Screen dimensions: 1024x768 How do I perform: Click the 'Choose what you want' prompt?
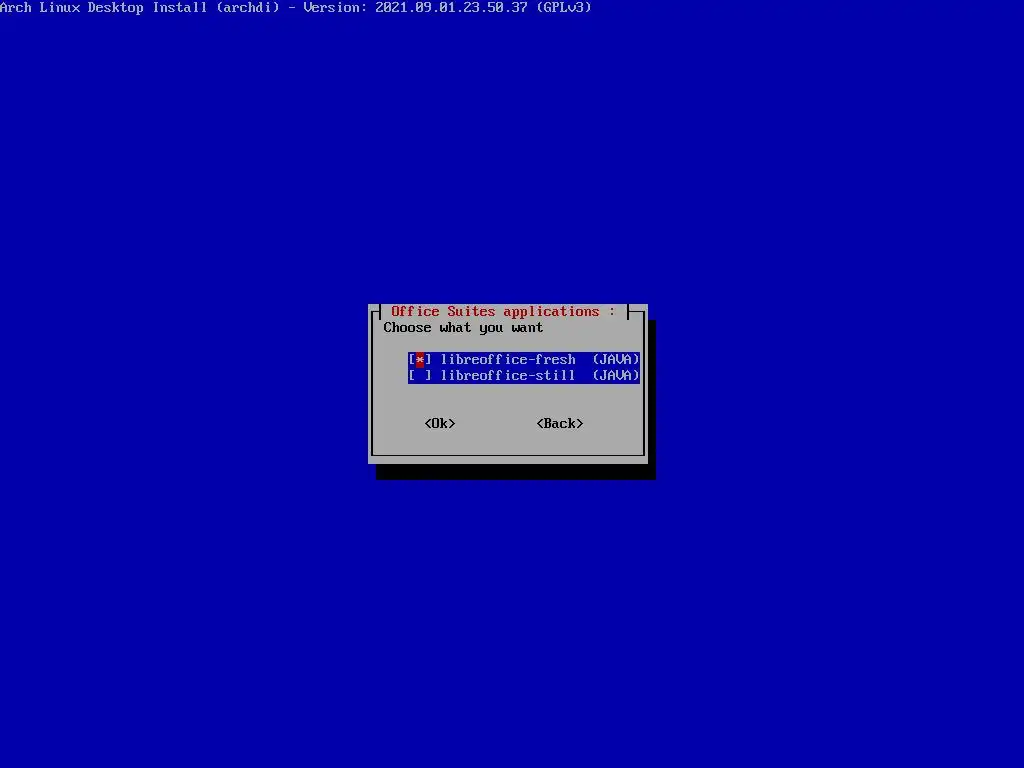tap(463, 328)
